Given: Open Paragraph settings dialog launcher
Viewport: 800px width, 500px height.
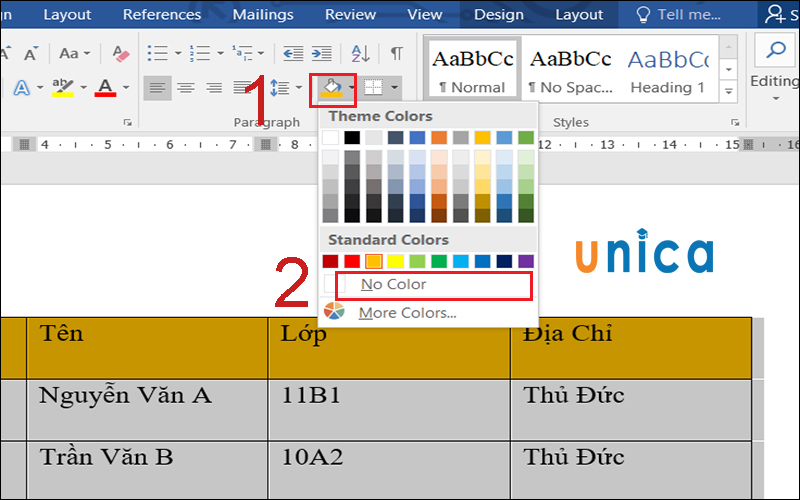Looking at the screenshot, I should [128, 122].
